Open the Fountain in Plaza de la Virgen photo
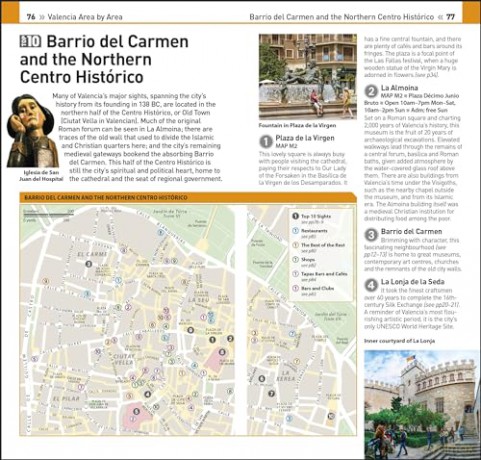The image size is (481, 460). (308, 76)
